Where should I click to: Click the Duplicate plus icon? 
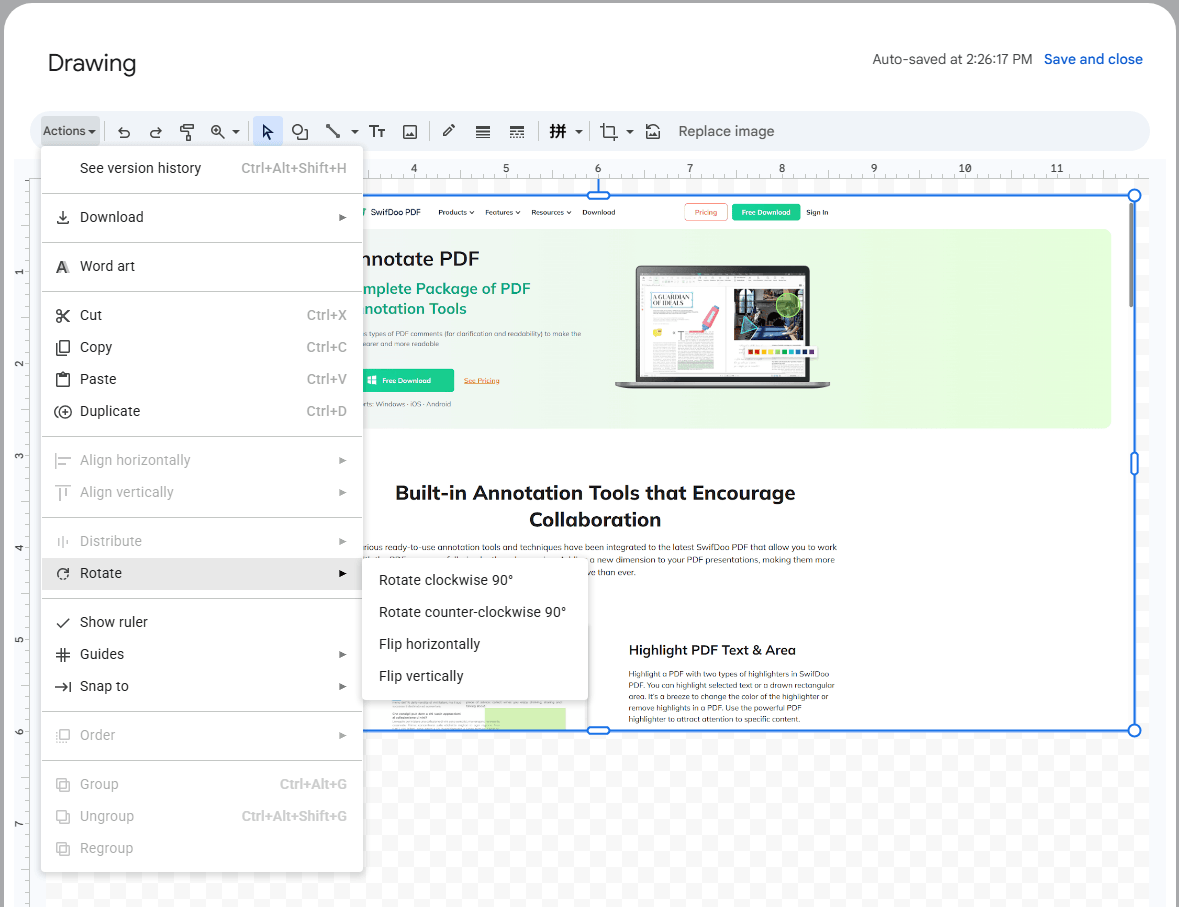coord(63,411)
